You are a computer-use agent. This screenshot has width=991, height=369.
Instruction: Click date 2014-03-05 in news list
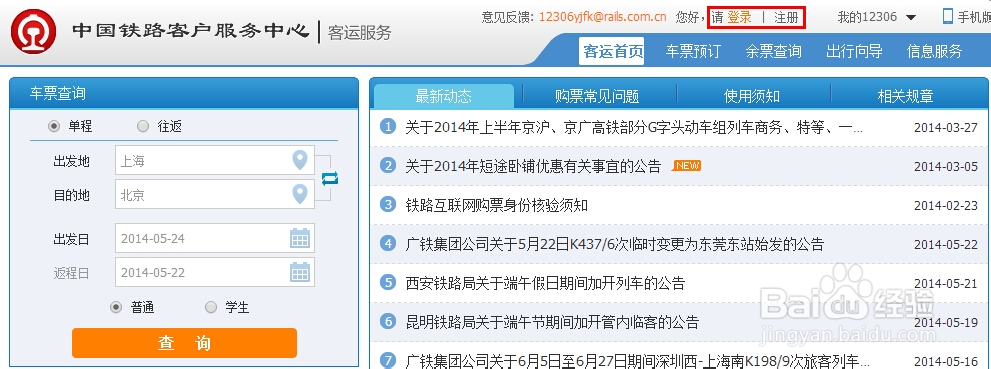click(x=945, y=167)
